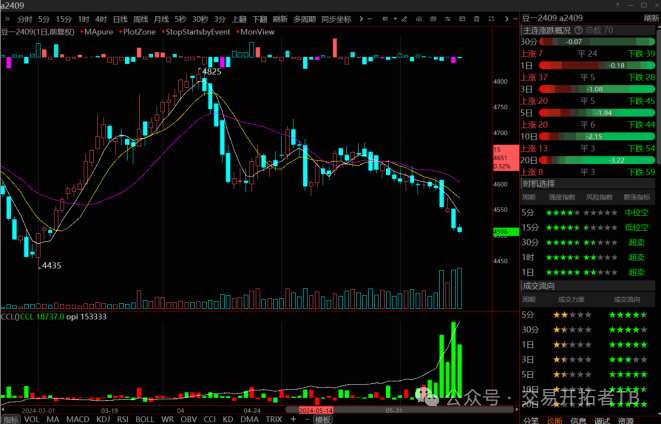Toggle 同步坐标 sync coordinates
The height and width of the screenshot is (424, 661).
tap(336, 19)
